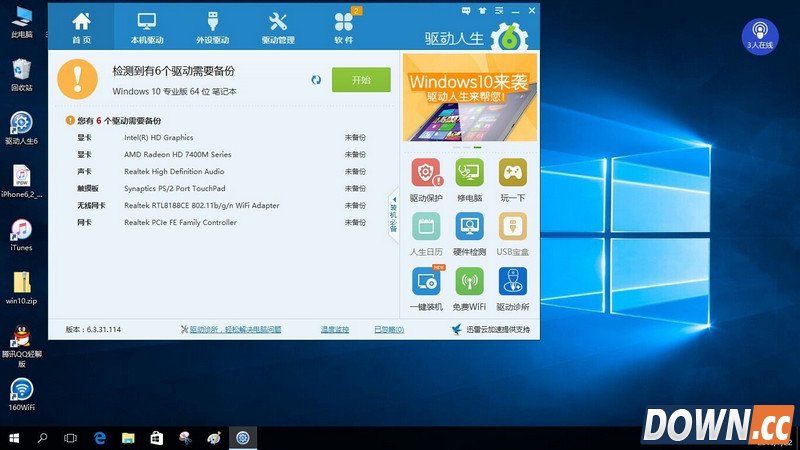Collapse the 装机必备 side panel arrow

(x=393, y=213)
